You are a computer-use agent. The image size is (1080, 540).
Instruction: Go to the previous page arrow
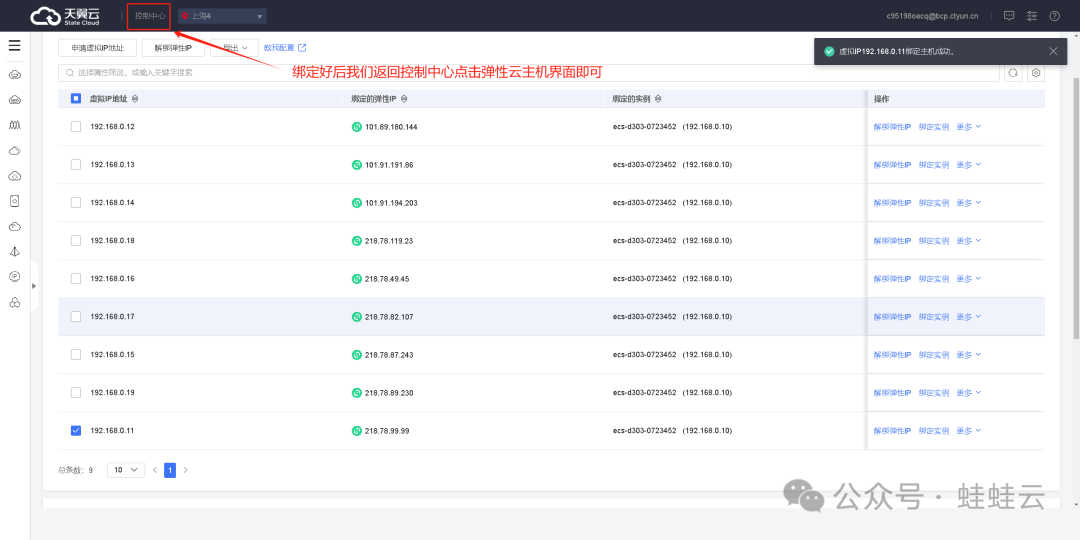[x=155, y=470]
